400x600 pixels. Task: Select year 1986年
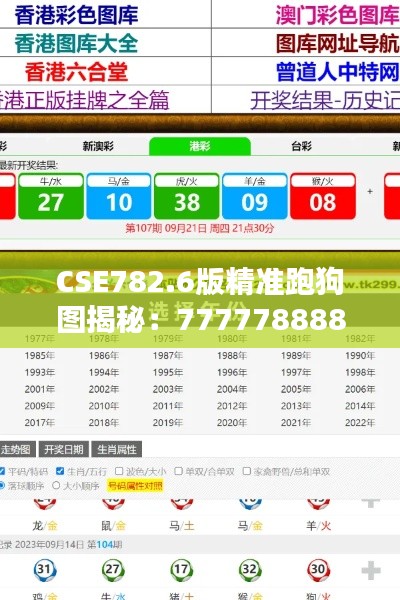pos(104,355)
